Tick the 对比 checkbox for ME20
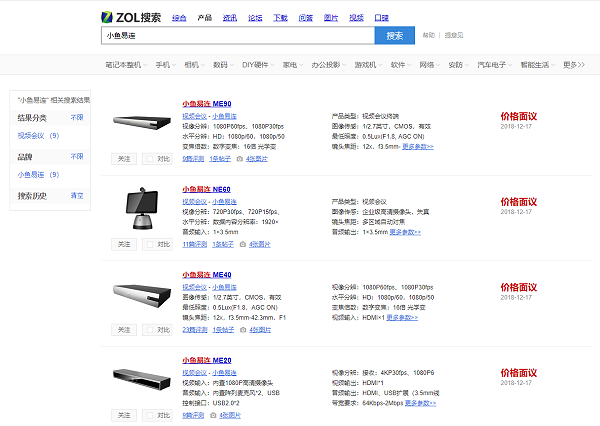Image resolution: width=600 pixels, height=426 pixels. coord(150,415)
